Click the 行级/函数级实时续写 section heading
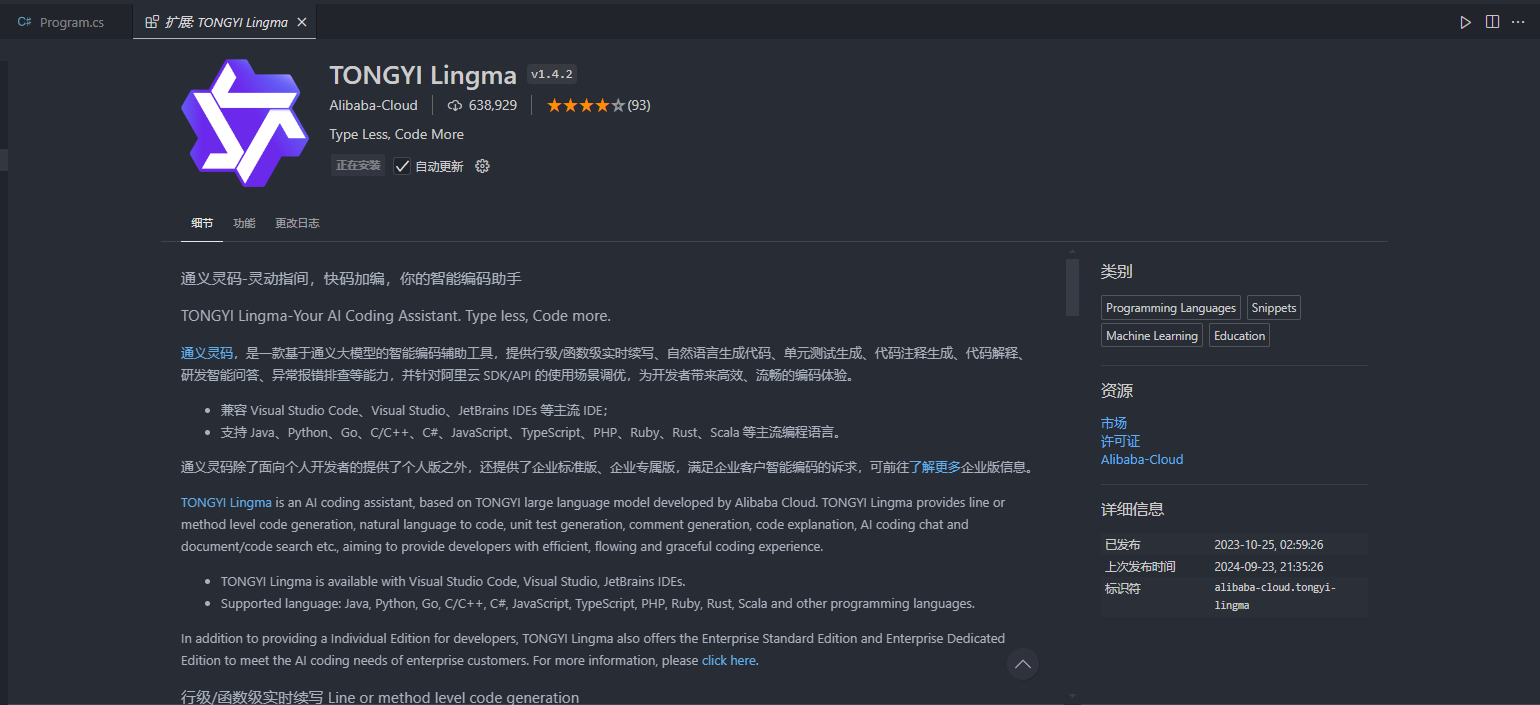 pyautogui.click(x=380, y=697)
